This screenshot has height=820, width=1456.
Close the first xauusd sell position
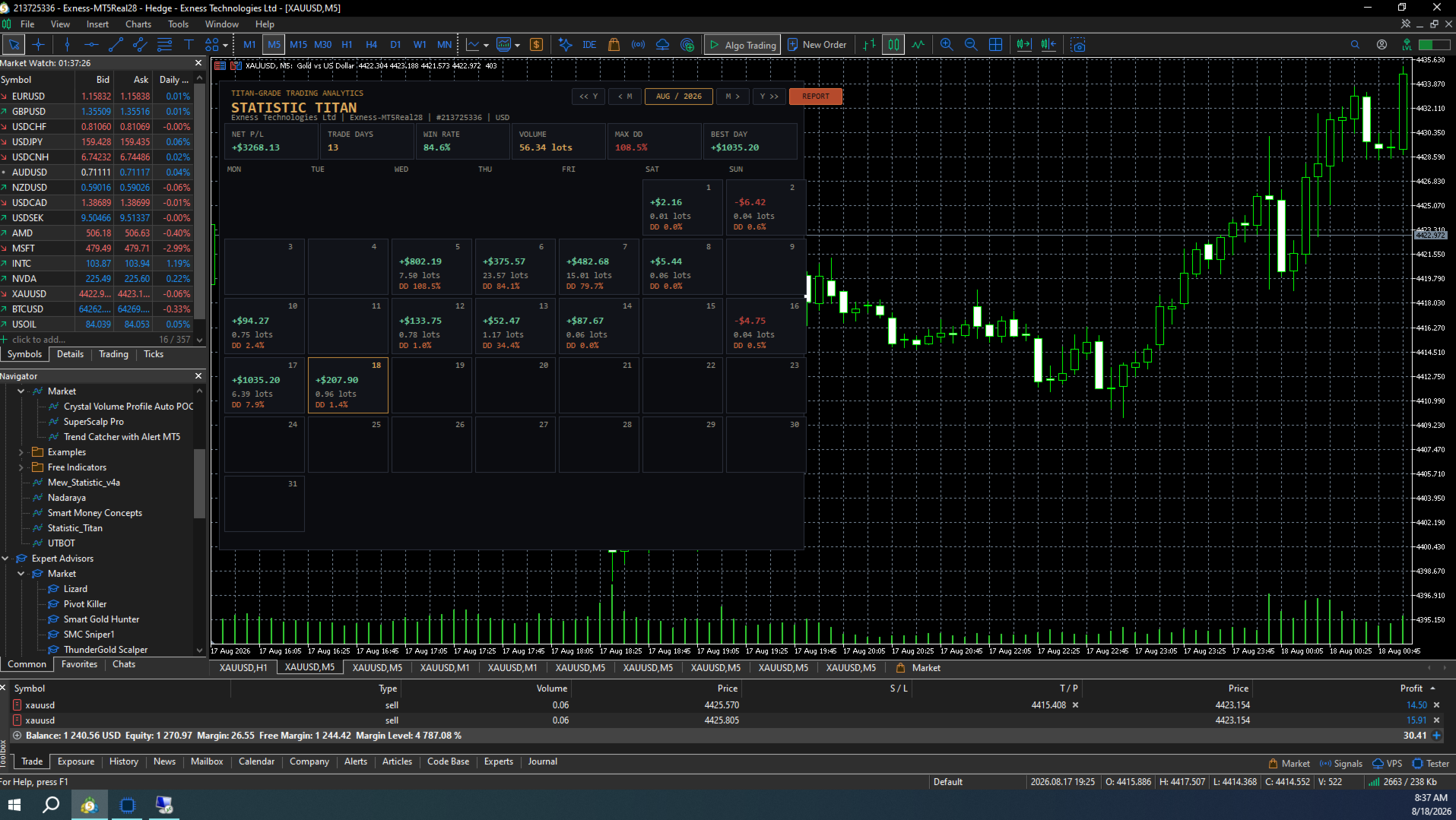pyautogui.click(x=1436, y=705)
